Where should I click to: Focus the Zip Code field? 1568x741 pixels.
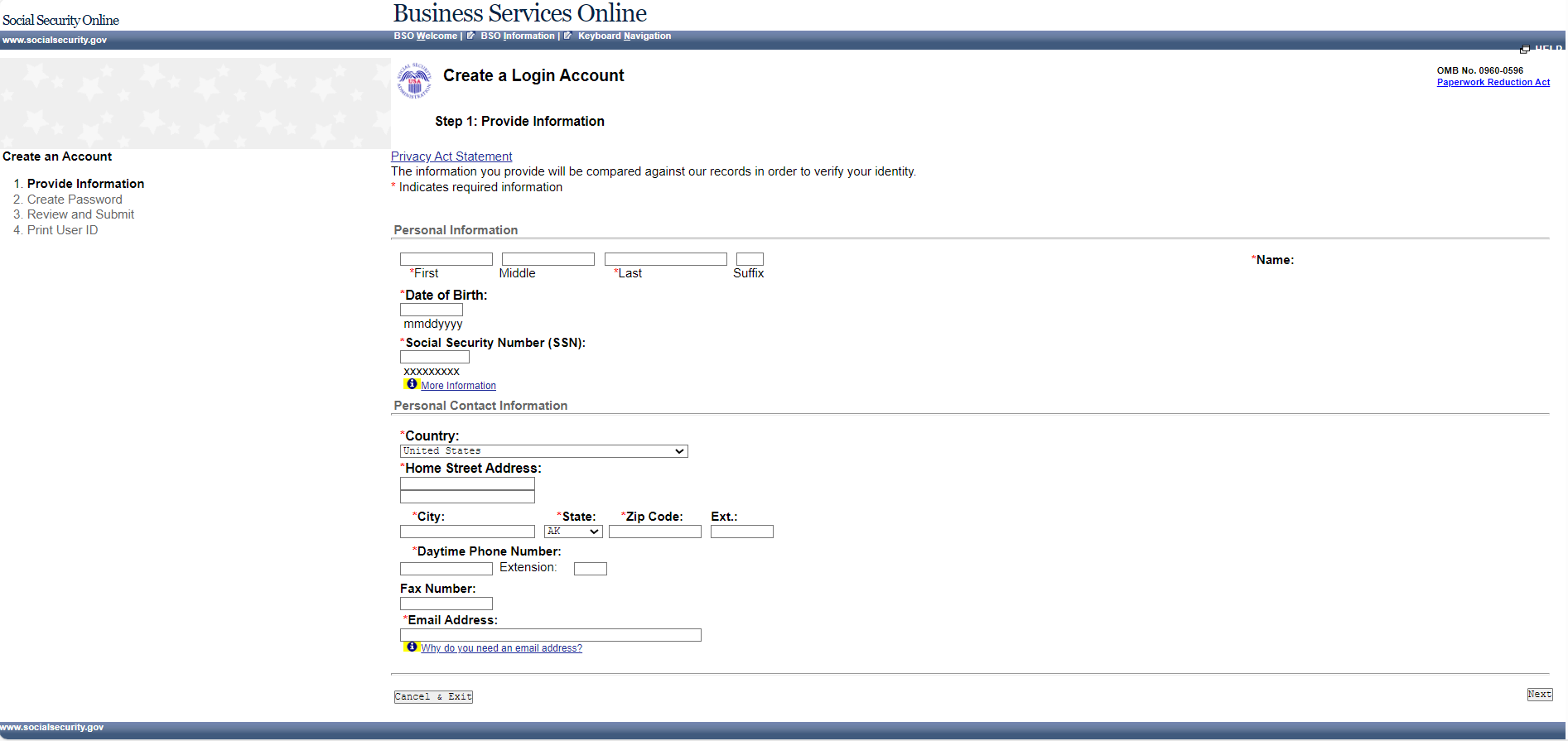coord(655,532)
